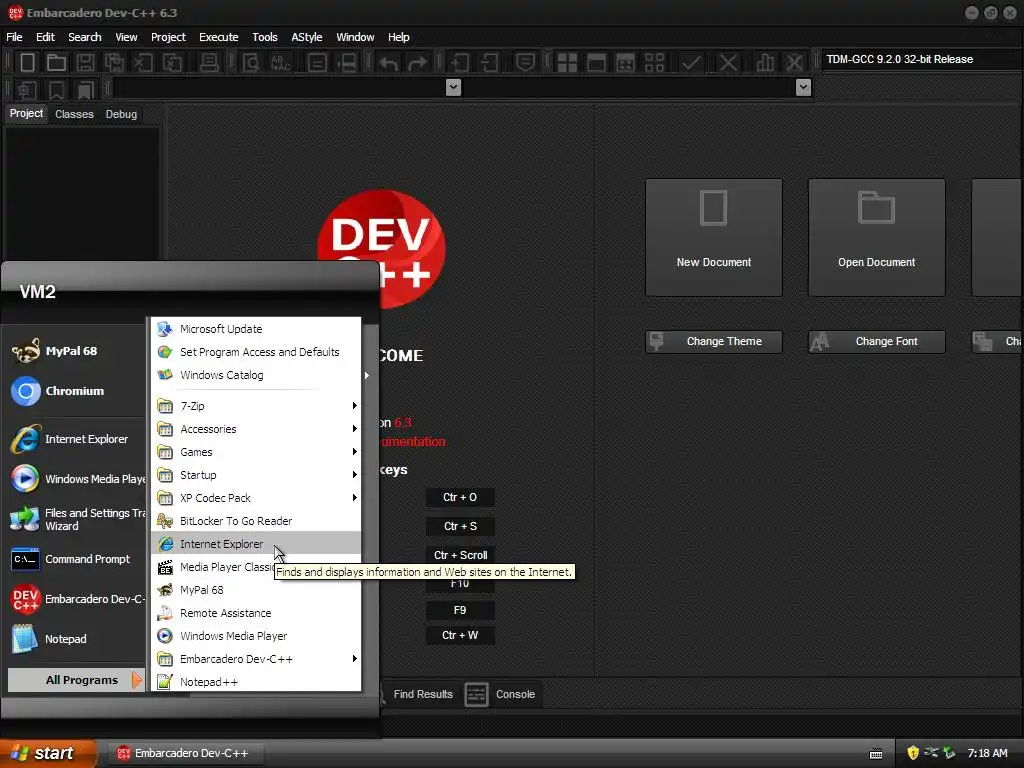Image resolution: width=1024 pixels, height=768 pixels.
Task: Click the New Document tile
Action: 714,238
